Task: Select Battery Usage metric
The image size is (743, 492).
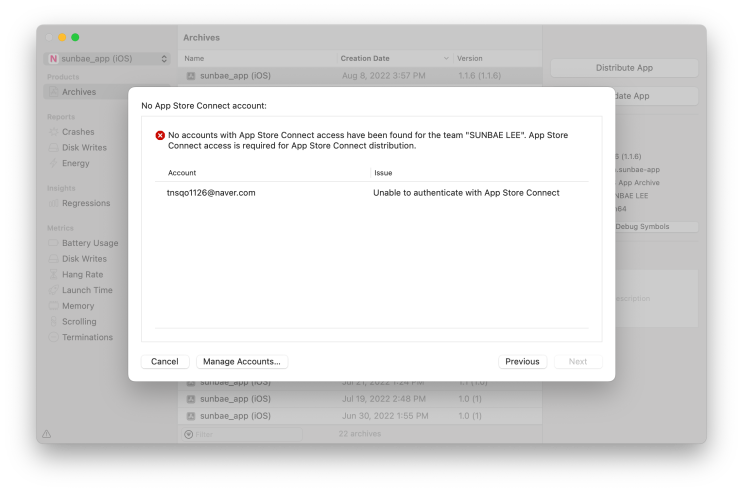Action: tap(90, 243)
